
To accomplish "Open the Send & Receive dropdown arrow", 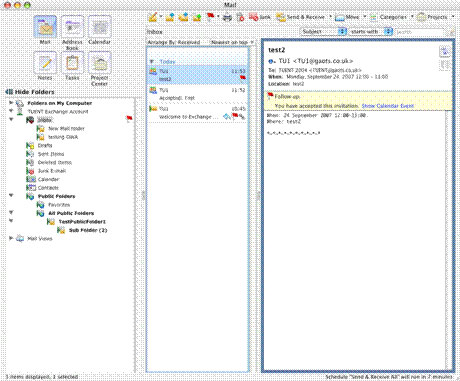I will point(330,16).
